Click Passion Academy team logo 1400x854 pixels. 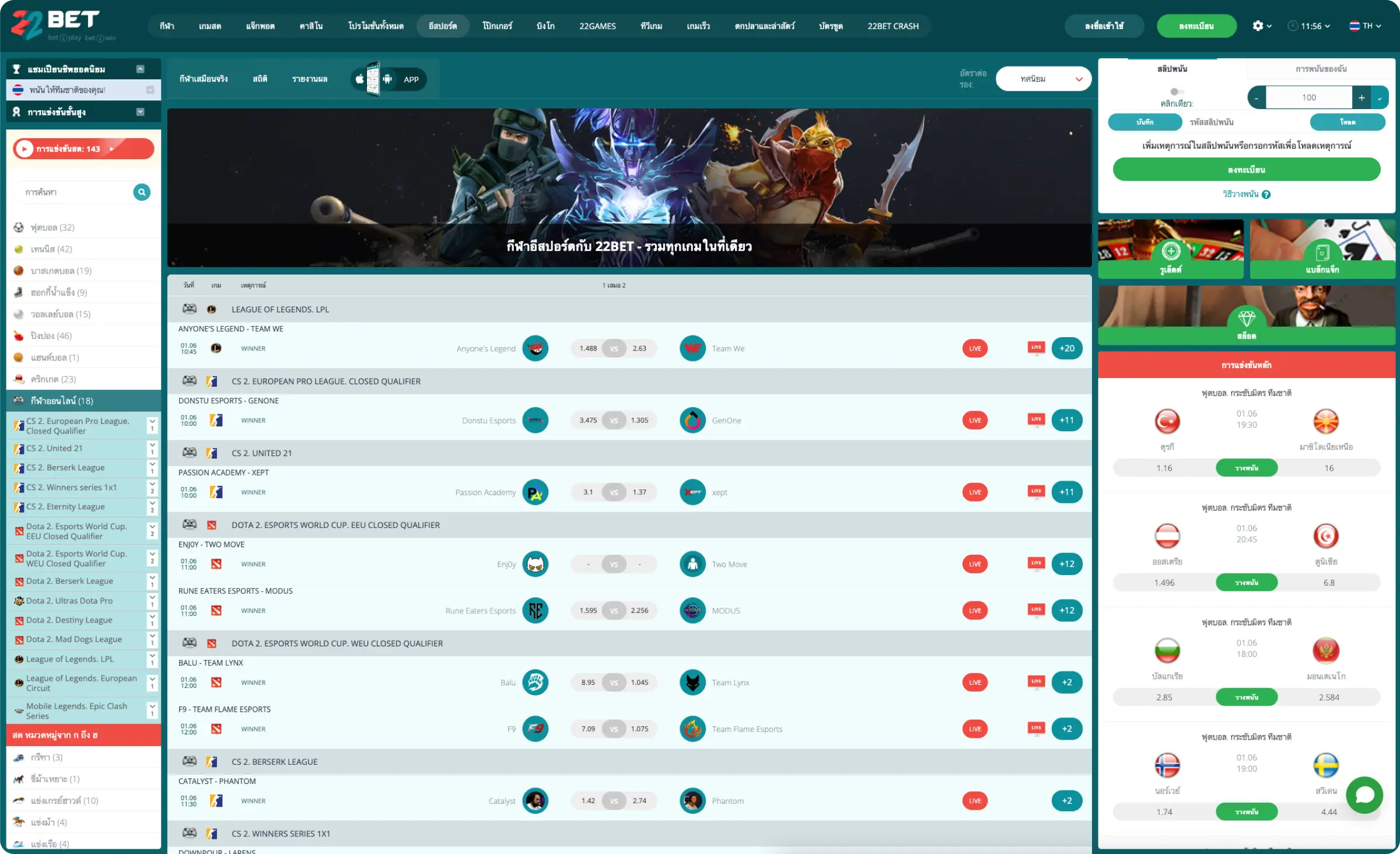click(x=535, y=492)
